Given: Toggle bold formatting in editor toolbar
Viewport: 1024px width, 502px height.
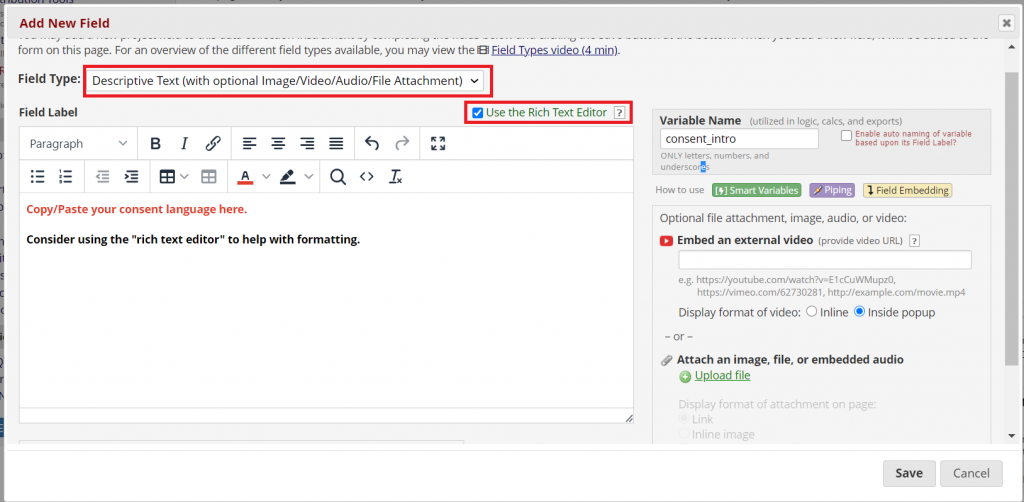Looking at the screenshot, I should (156, 144).
